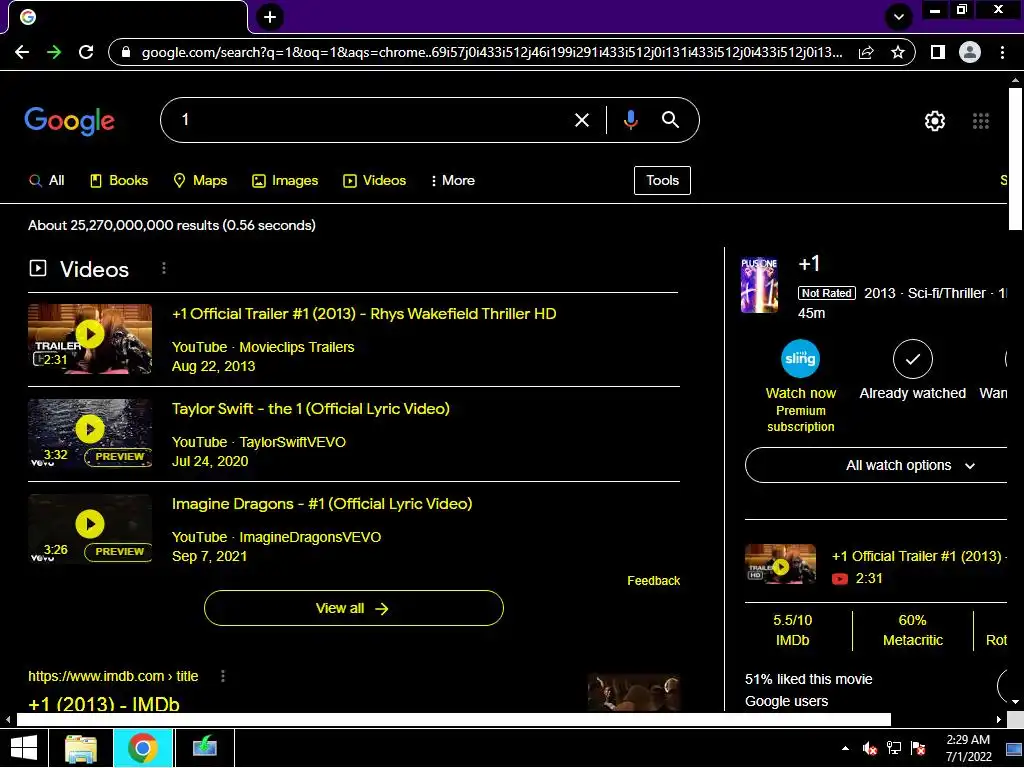
Task: Open Imagine Dragons - #1 lyric video link
Action: (322, 504)
